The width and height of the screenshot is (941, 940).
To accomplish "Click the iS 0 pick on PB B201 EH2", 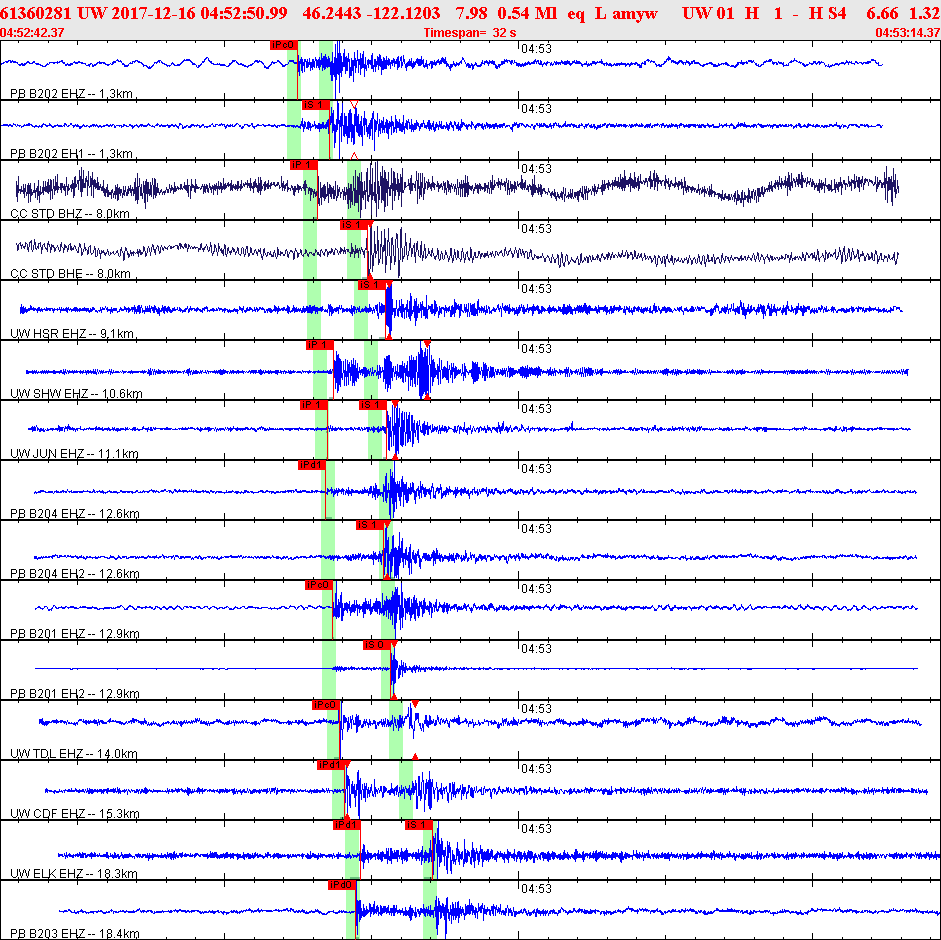I will (377, 645).
